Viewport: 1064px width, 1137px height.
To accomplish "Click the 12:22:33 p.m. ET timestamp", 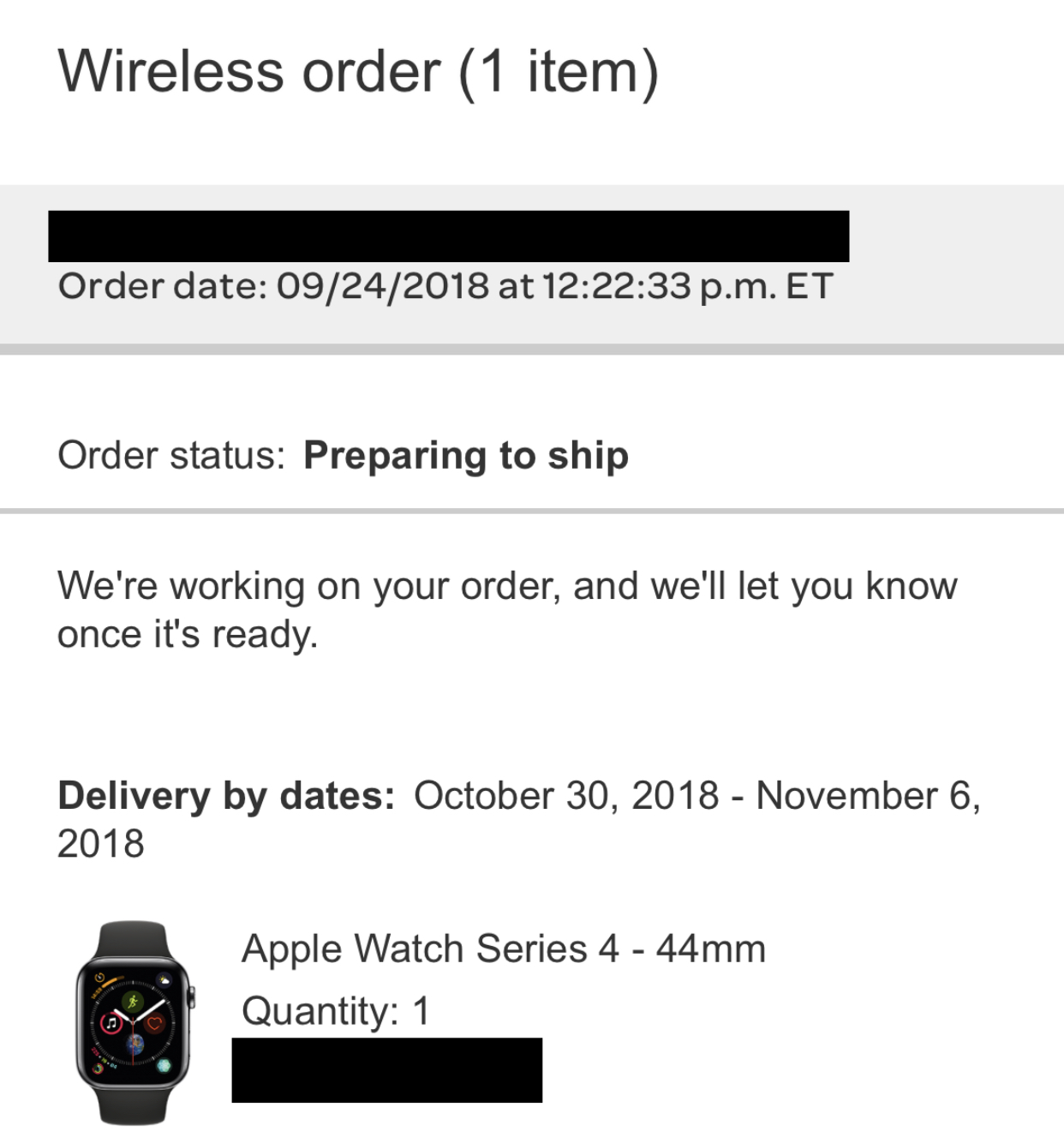I will [x=687, y=285].
